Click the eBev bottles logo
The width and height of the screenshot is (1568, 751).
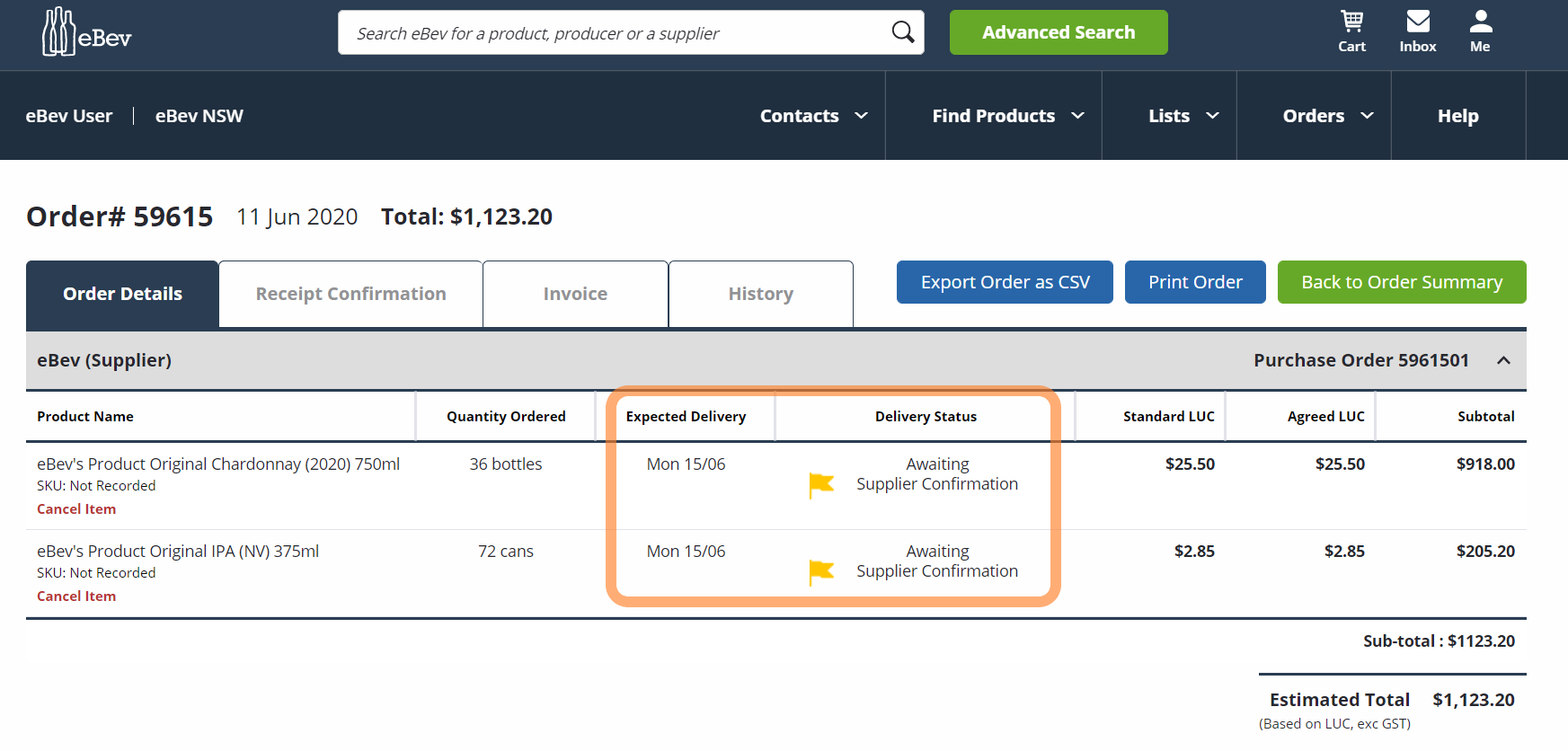pos(86,33)
